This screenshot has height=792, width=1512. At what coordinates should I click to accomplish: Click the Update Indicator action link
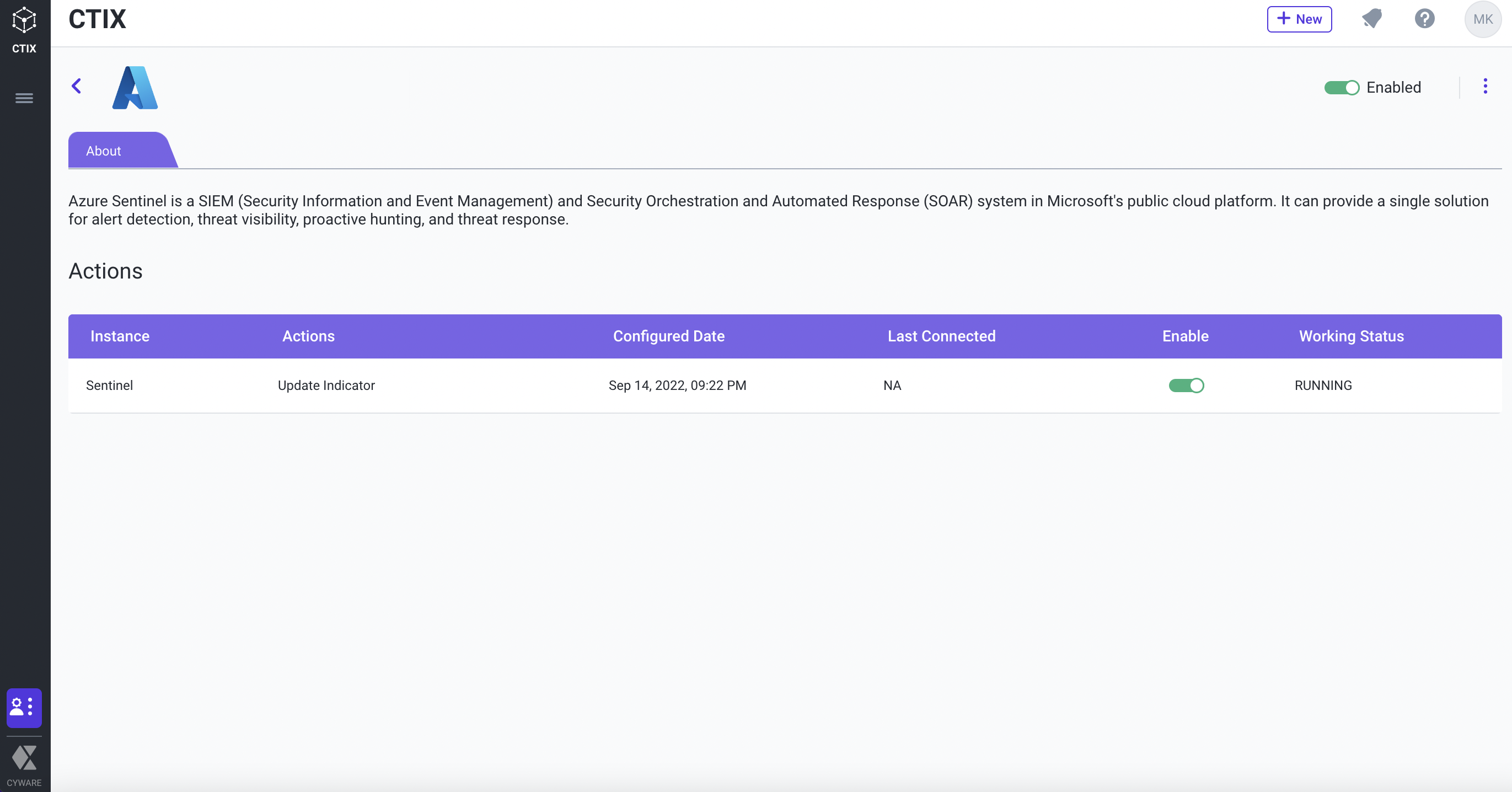pos(326,385)
